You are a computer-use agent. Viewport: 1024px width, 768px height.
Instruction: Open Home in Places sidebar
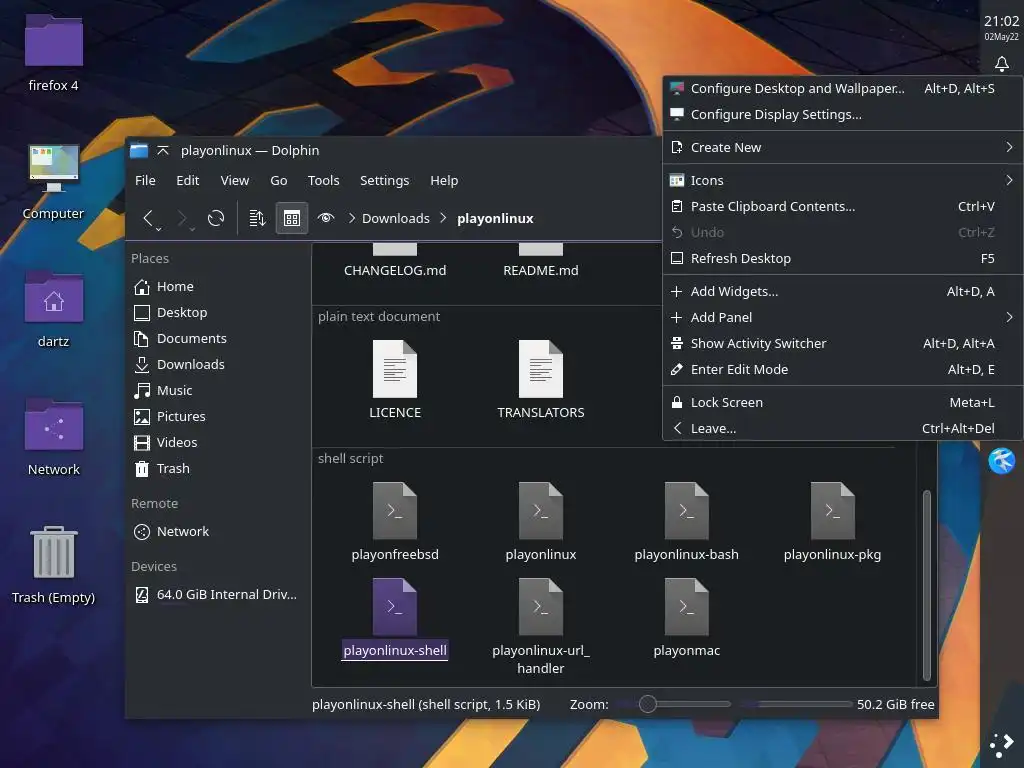click(x=218, y=286)
